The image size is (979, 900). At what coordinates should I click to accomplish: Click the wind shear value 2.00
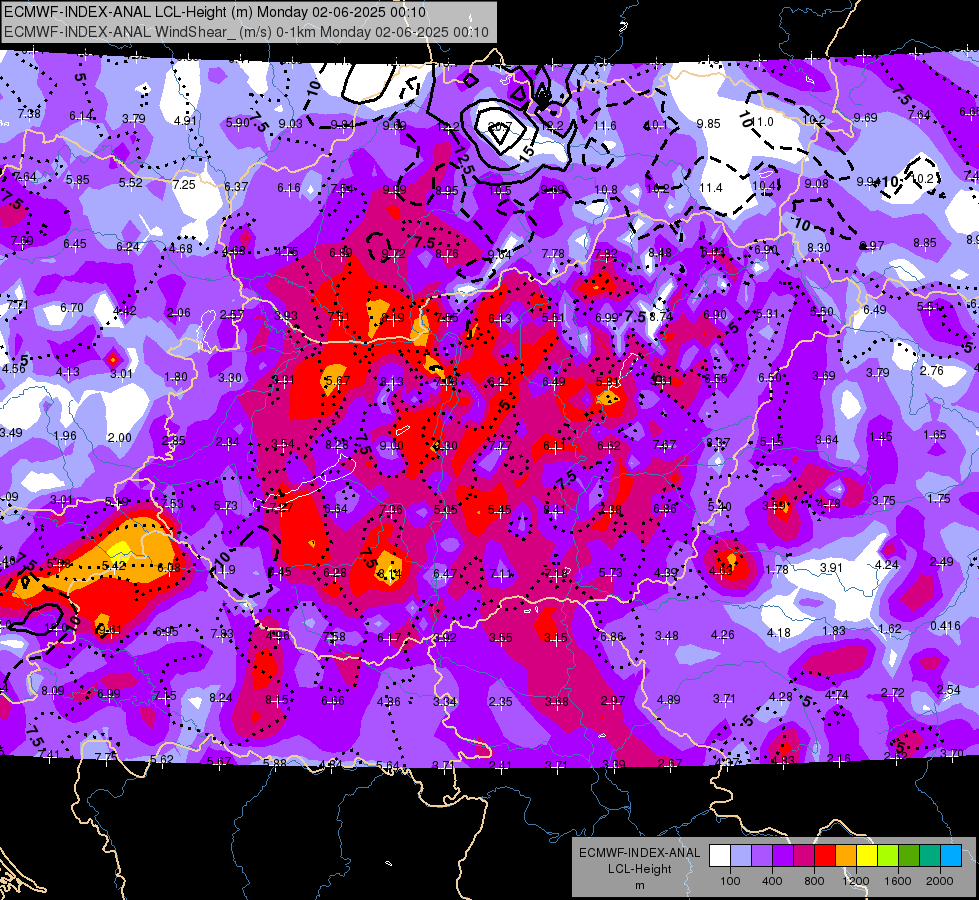pyautogui.click(x=120, y=438)
